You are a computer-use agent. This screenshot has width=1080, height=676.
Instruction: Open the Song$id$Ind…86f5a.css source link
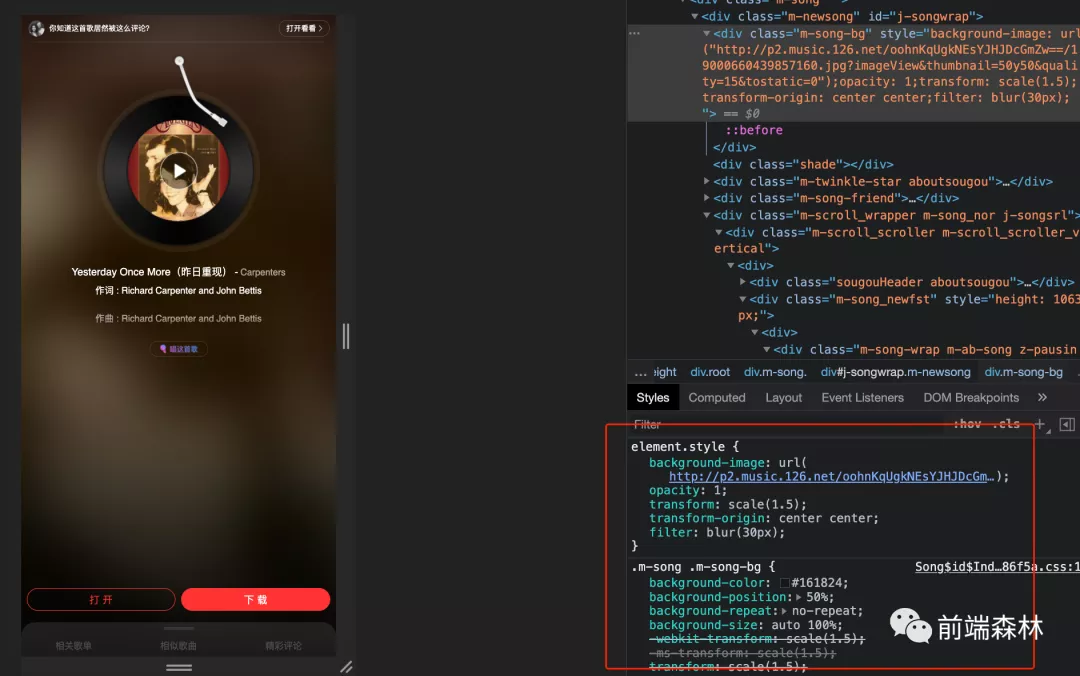coord(997,567)
